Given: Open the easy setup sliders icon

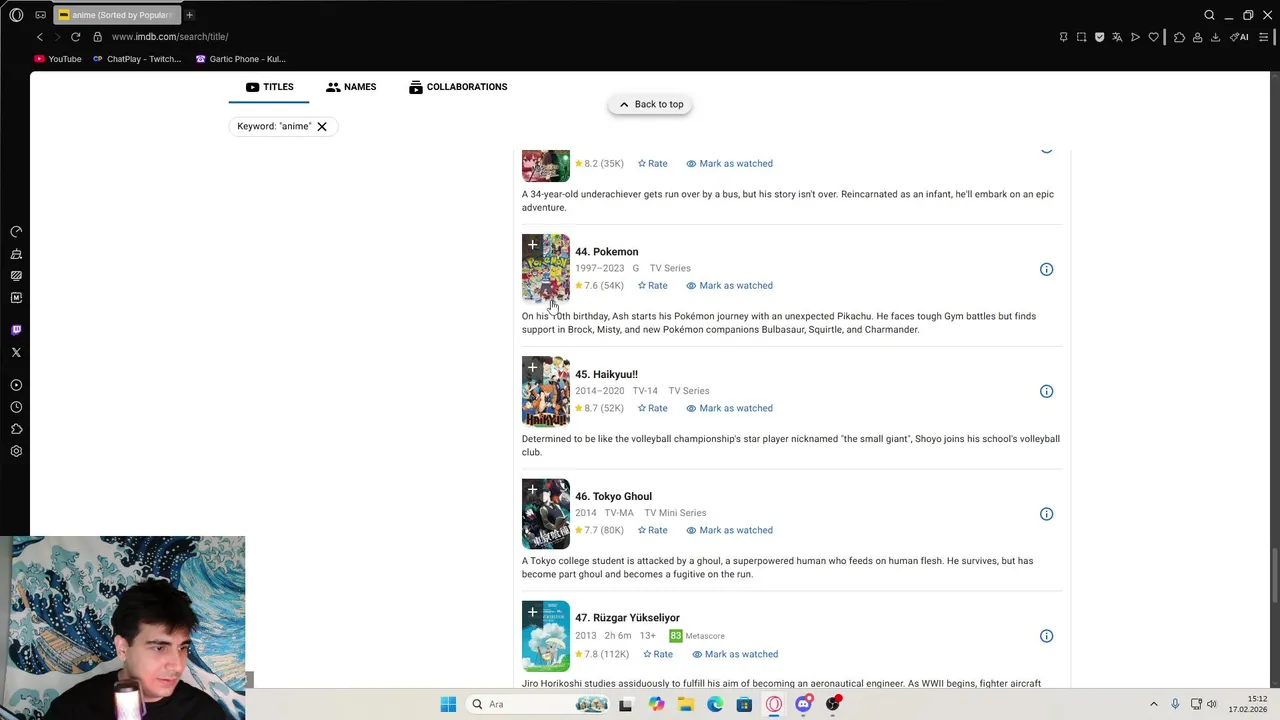Looking at the screenshot, I should click(x=1263, y=37).
